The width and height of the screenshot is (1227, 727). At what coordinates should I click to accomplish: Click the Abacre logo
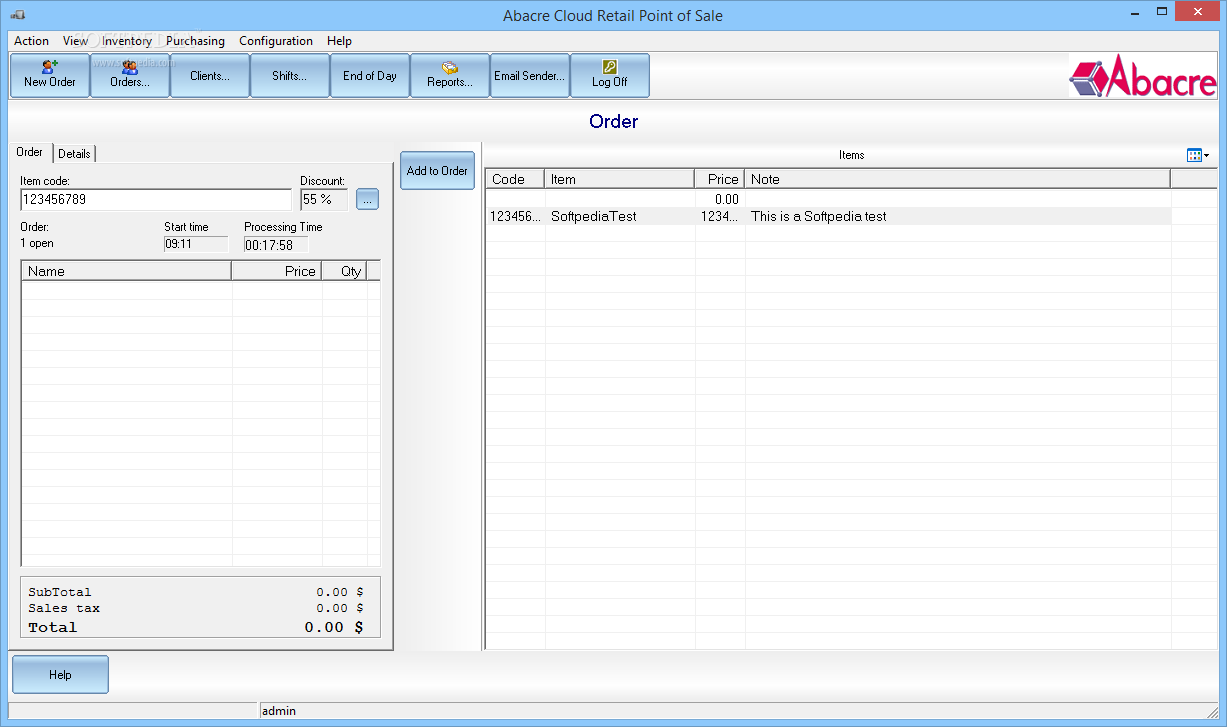point(1142,77)
